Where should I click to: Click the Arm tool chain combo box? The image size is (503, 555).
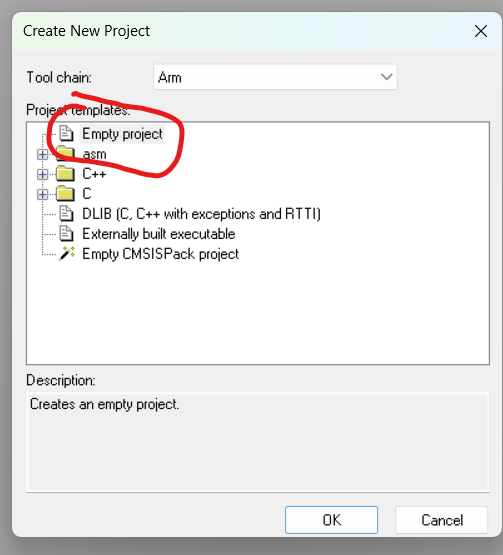tap(275, 77)
